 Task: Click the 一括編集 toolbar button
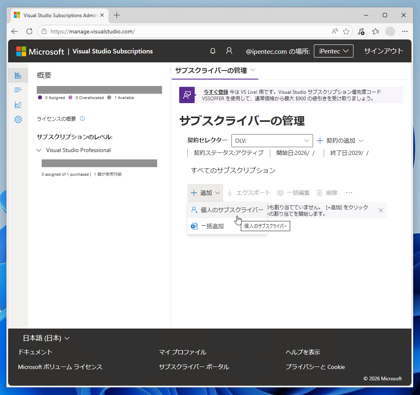coord(294,193)
